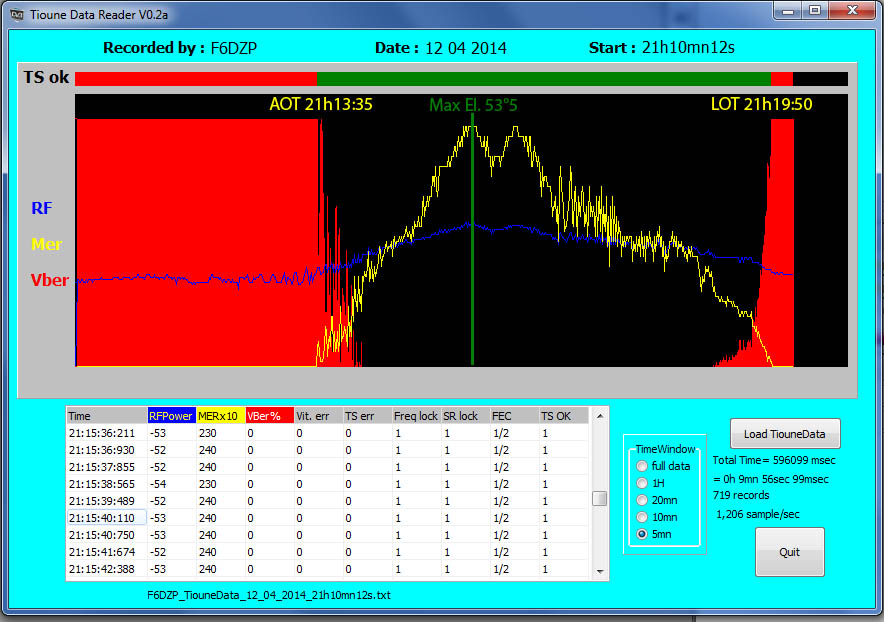Viewport: 884px width, 622px height.
Task: Click the Load TiouneData button
Action: point(785,434)
